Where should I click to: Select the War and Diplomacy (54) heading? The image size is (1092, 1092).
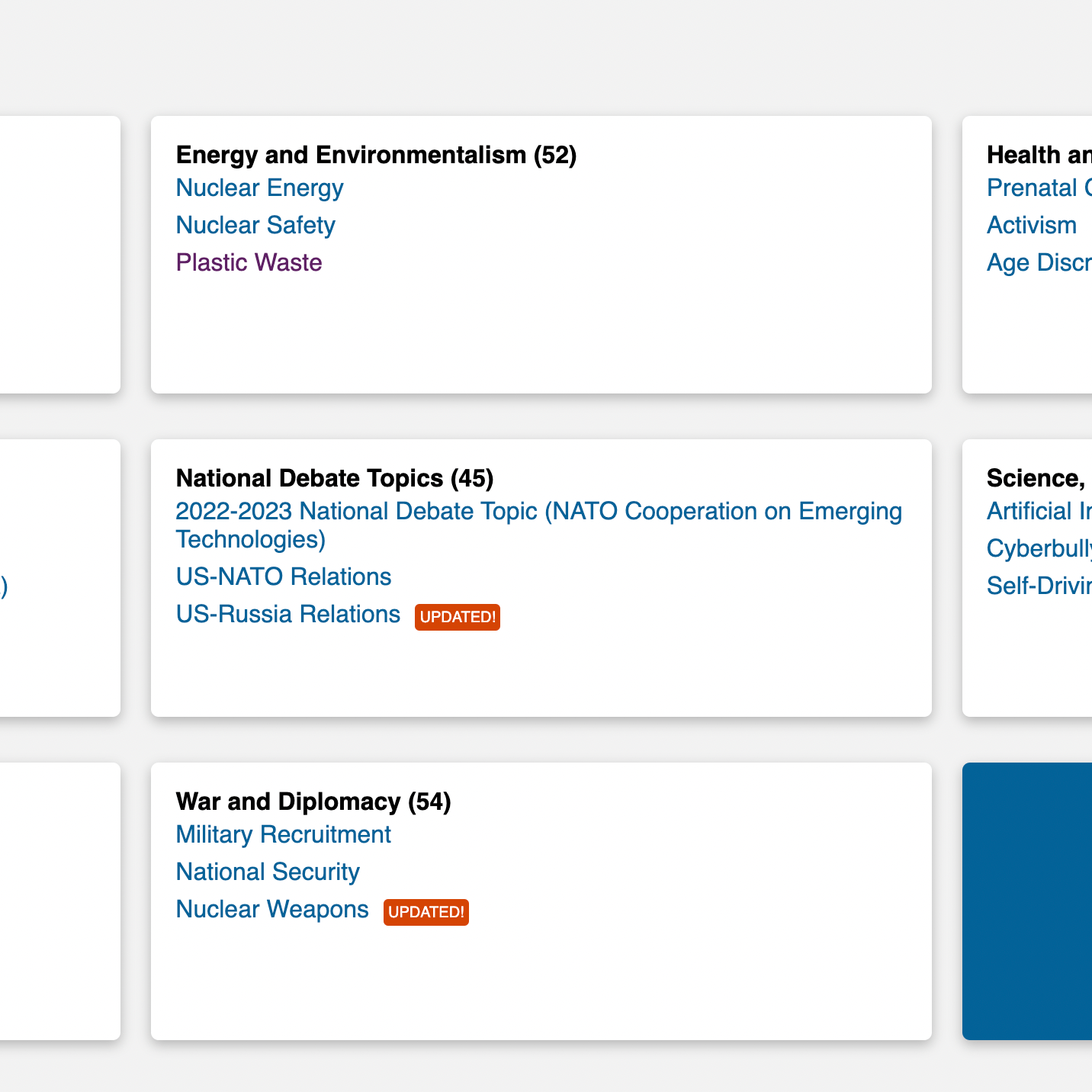click(313, 801)
